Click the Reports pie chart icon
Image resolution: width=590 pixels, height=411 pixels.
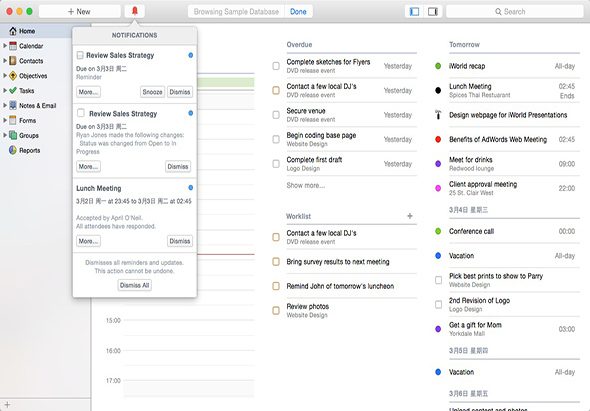[x=13, y=150]
